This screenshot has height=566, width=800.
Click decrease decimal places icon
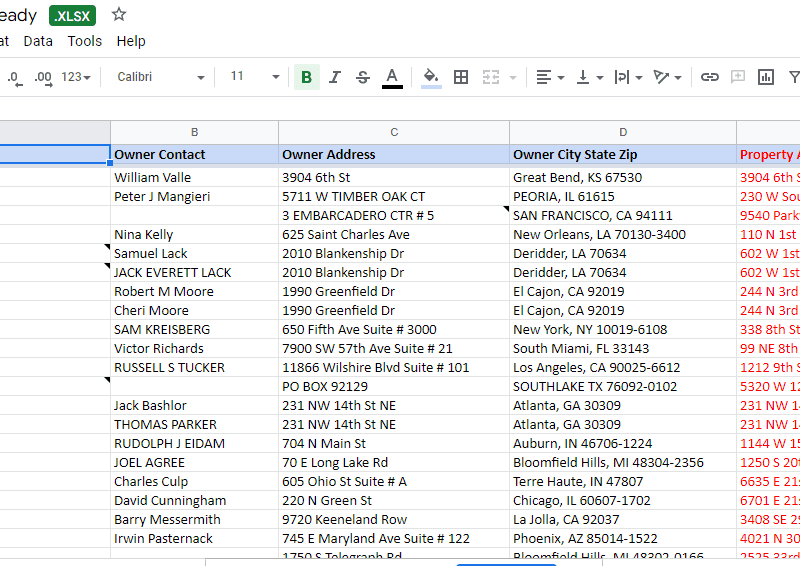click(x=14, y=77)
